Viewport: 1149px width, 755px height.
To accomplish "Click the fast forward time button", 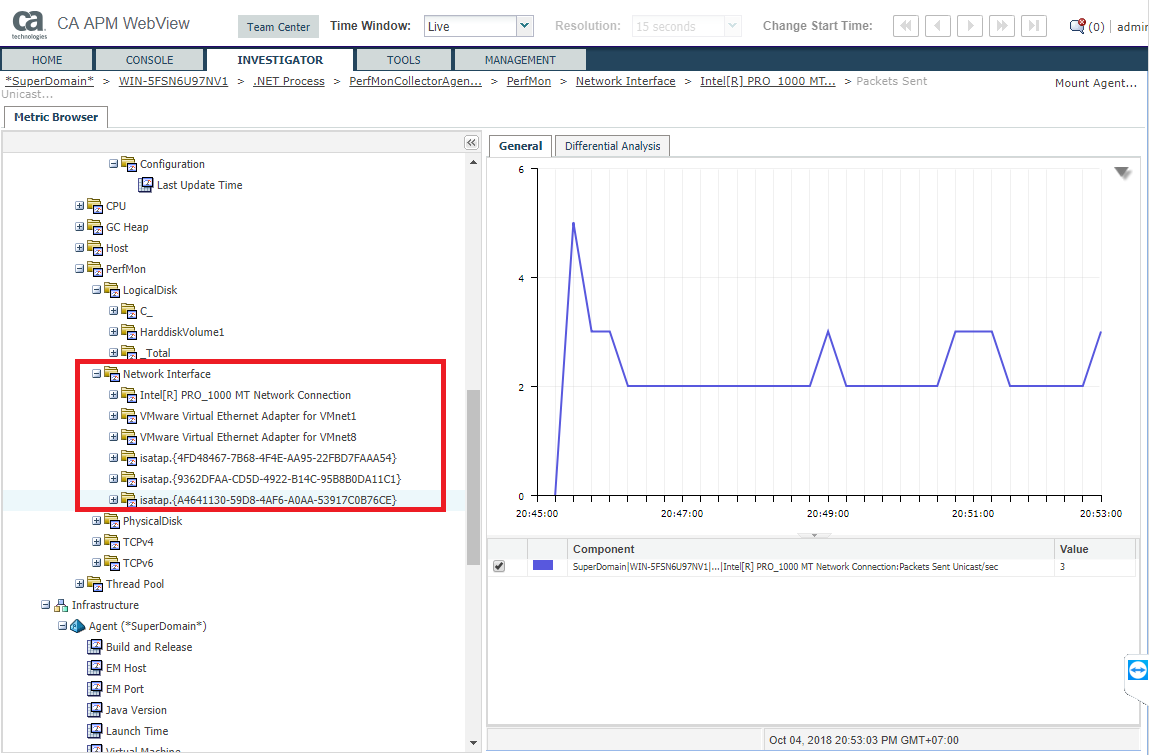I will coord(1002,26).
